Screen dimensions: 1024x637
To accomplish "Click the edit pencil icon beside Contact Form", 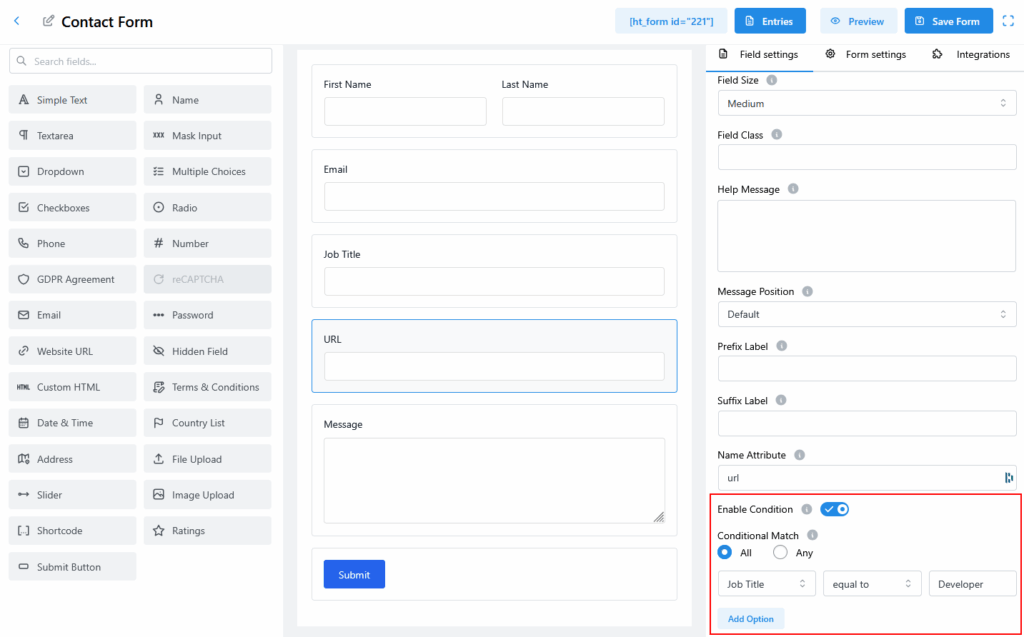I will (x=48, y=21).
